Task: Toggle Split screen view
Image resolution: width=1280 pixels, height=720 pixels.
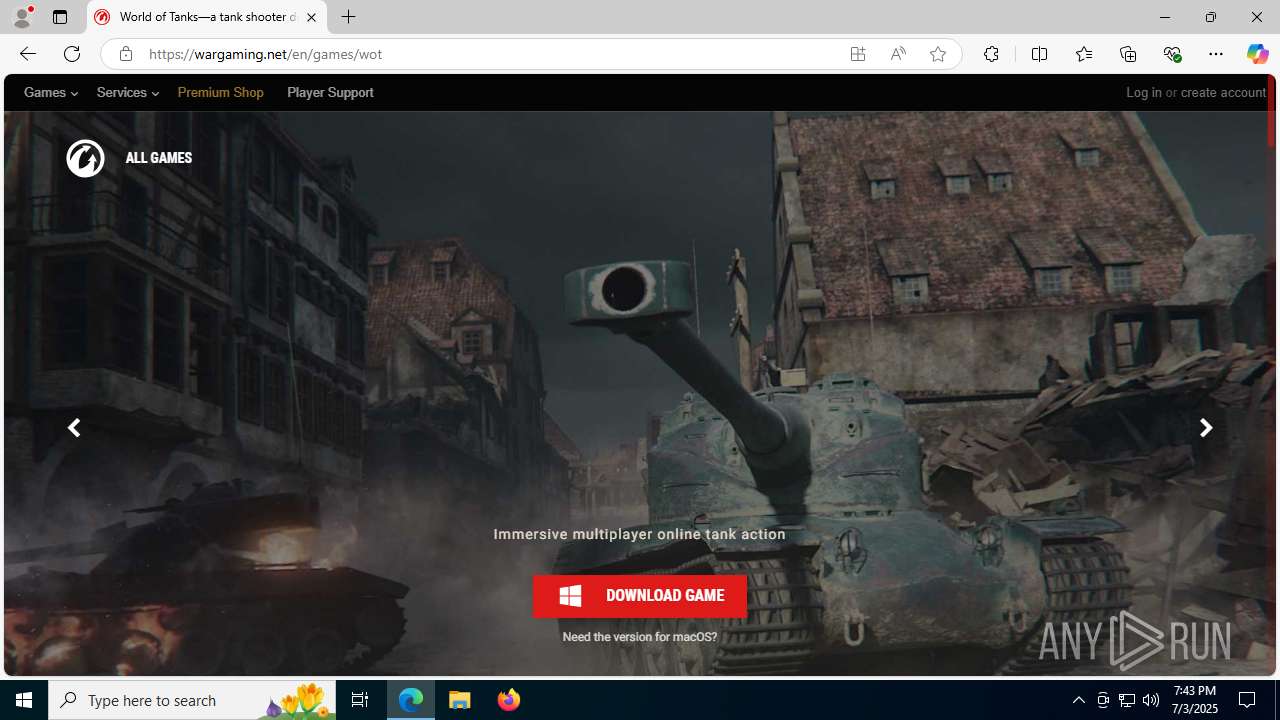Action: [1039, 54]
